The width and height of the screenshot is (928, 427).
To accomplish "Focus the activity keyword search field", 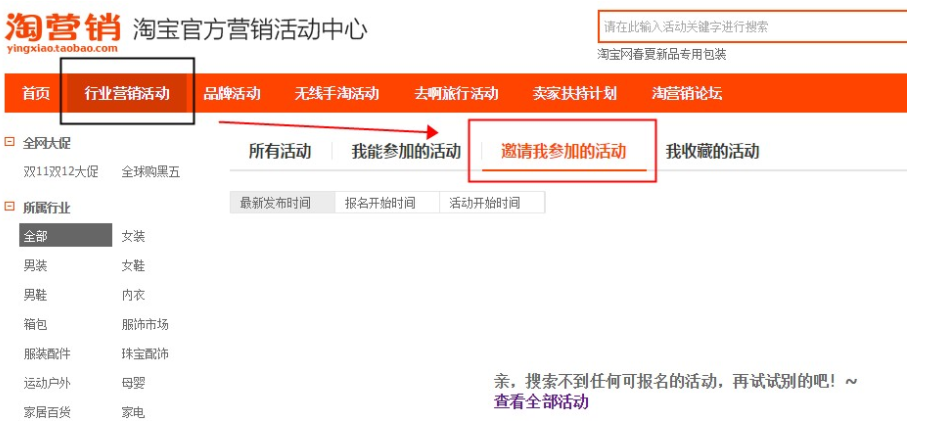I will [x=752, y=27].
